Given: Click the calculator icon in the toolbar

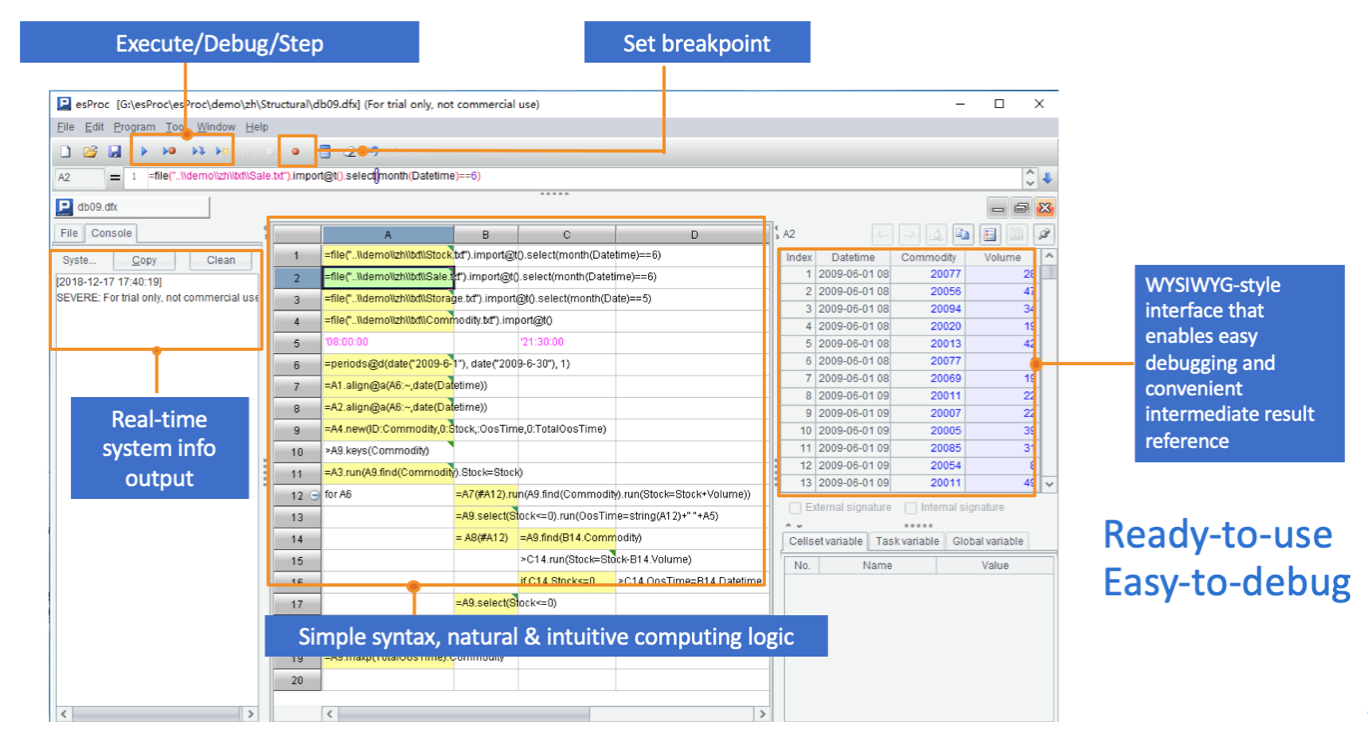Looking at the screenshot, I should (324, 151).
